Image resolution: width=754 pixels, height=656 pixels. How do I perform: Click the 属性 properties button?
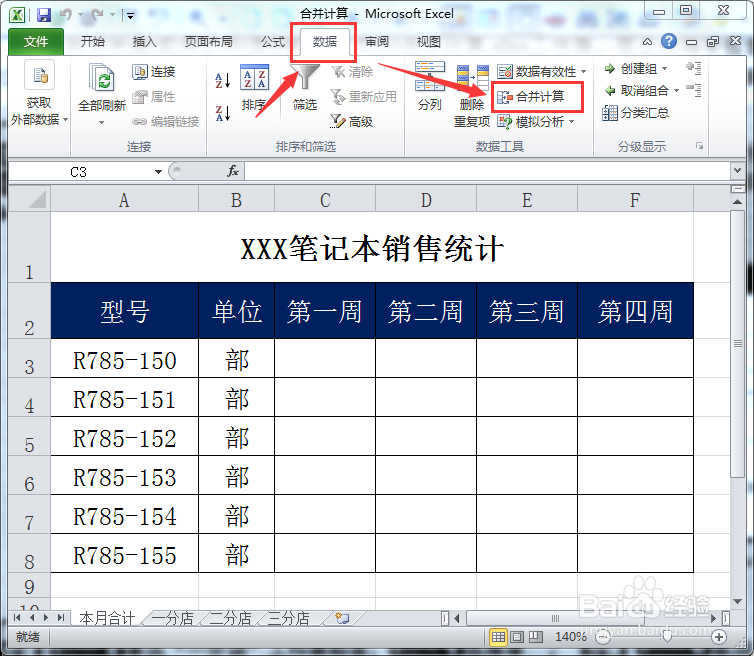coord(153,97)
